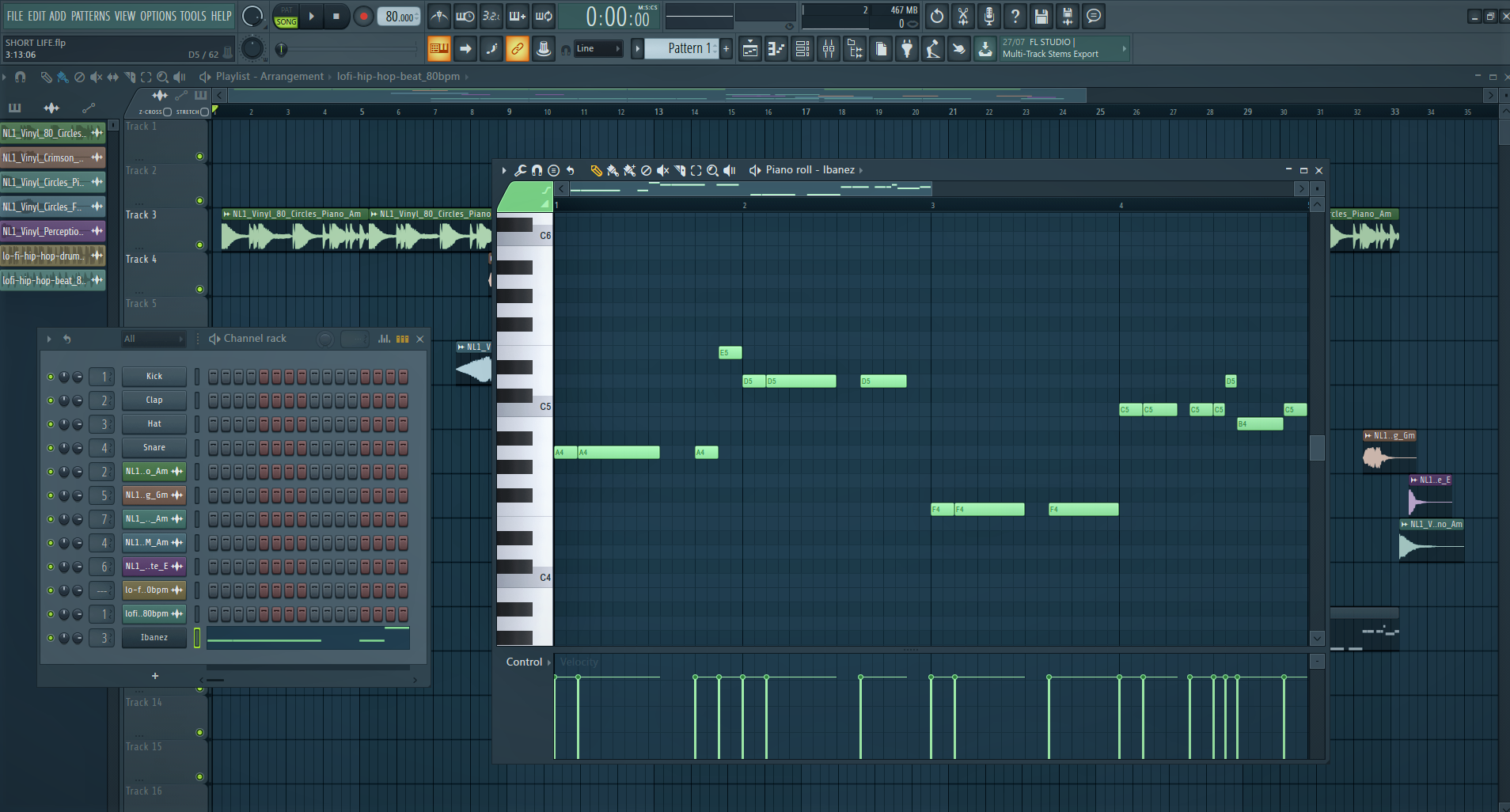Screen dimensions: 1510x812
Task: Expand playlist options arrow
Action: click(x=5, y=77)
